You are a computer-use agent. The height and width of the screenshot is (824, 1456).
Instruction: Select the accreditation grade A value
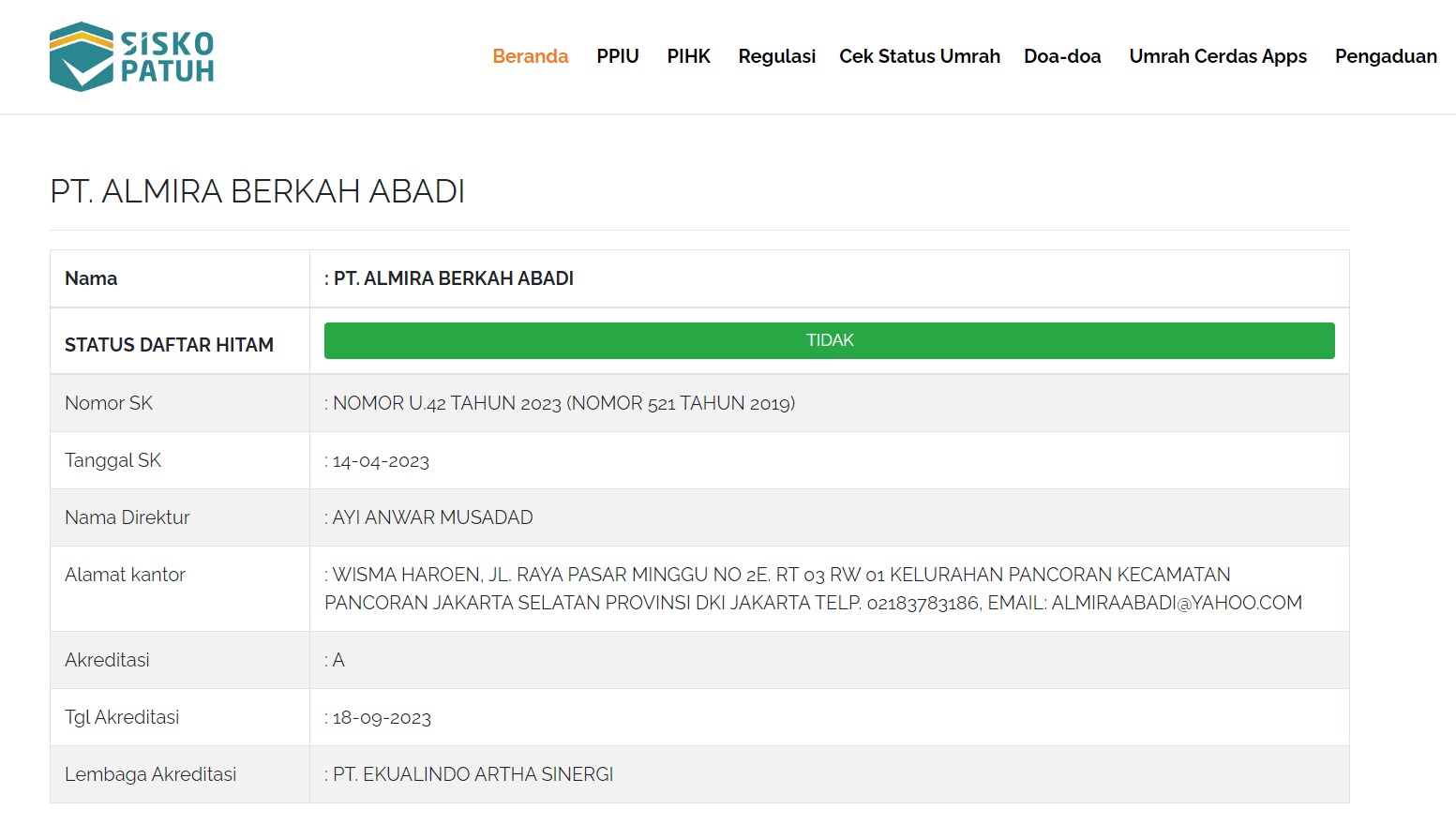(x=338, y=660)
